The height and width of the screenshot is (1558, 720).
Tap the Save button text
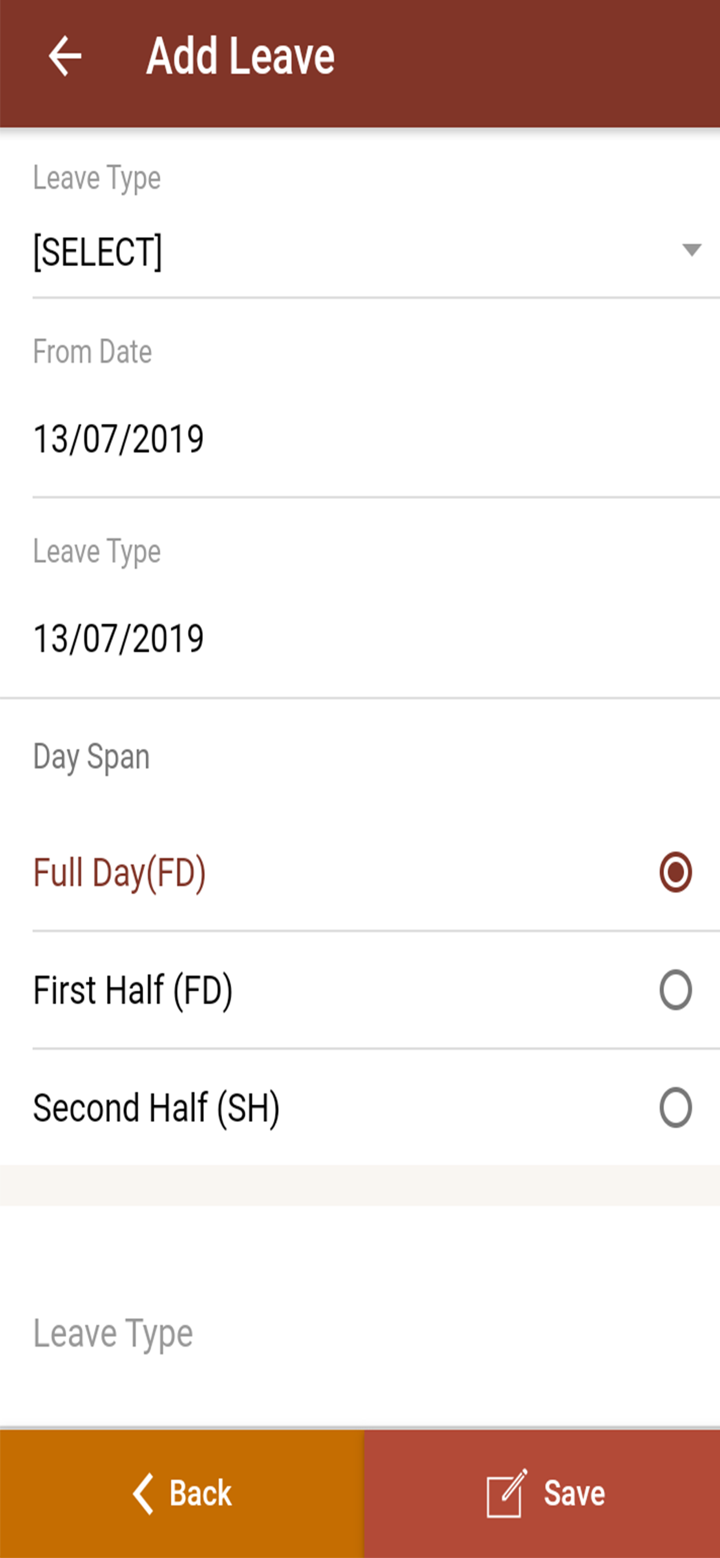tap(574, 1493)
